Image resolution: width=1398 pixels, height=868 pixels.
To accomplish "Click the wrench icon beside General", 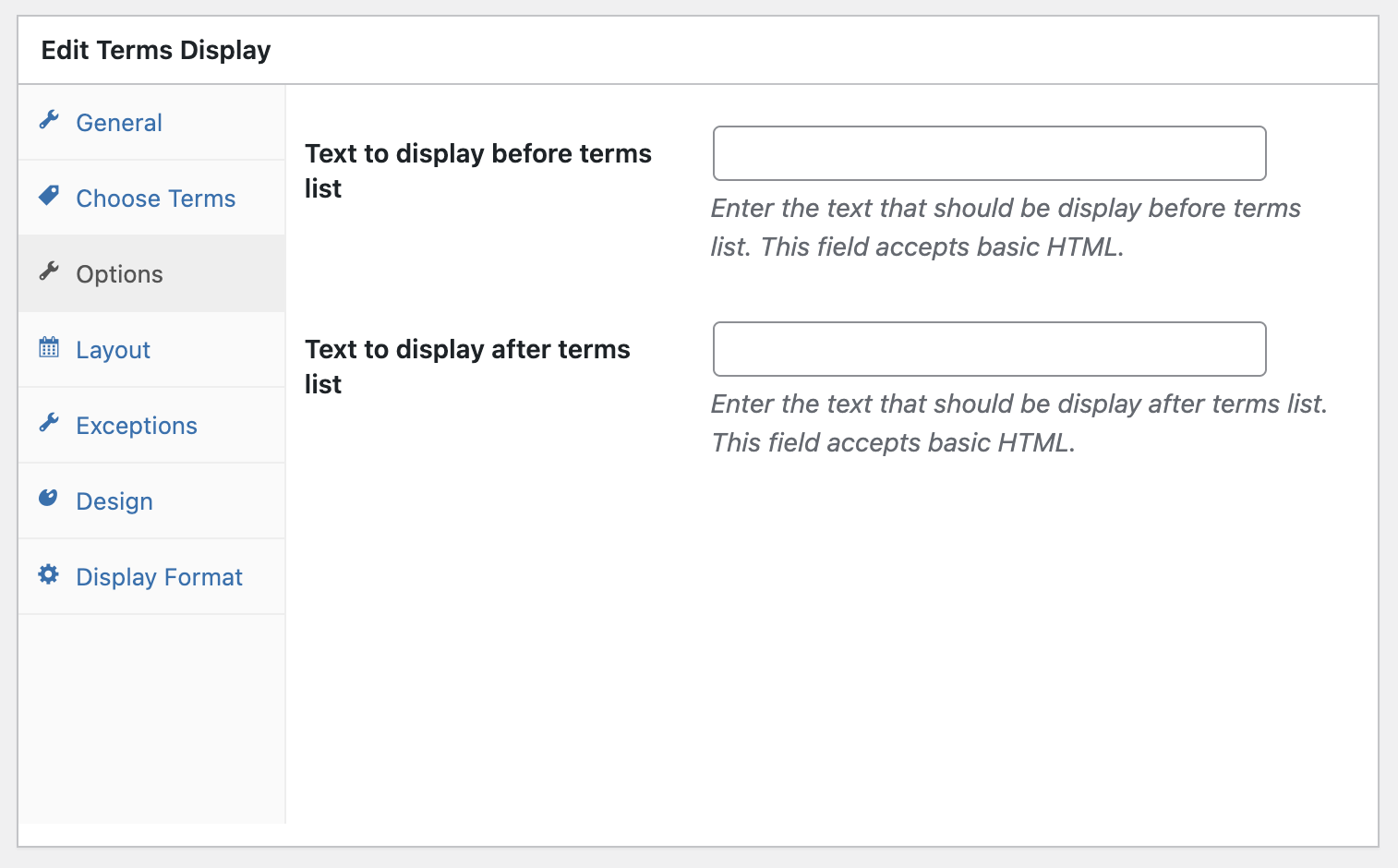I will [x=49, y=119].
